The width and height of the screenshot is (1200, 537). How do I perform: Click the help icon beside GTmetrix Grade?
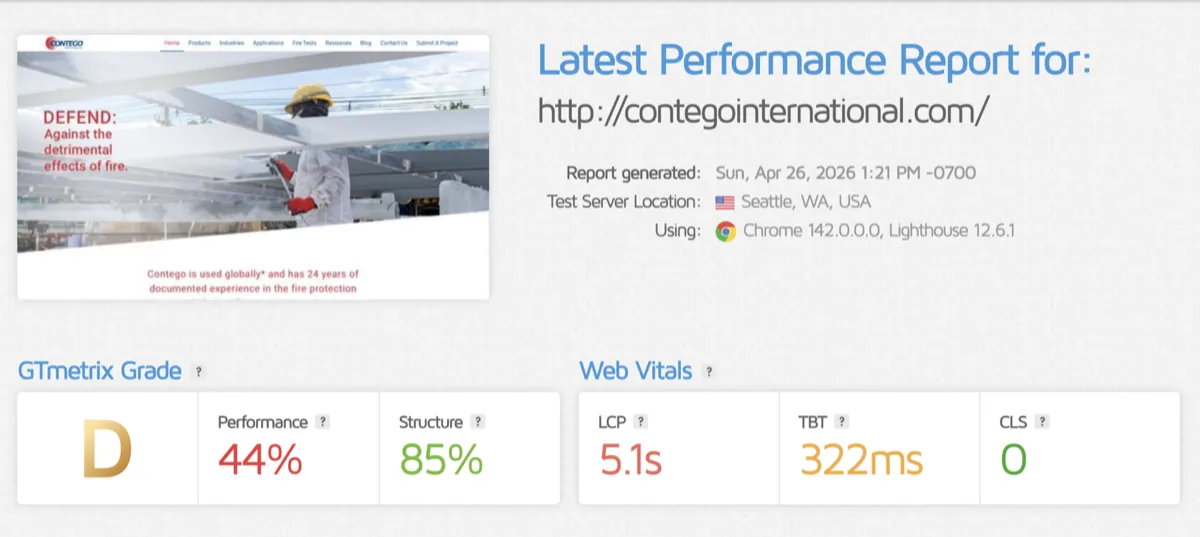(x=198, y=372)
